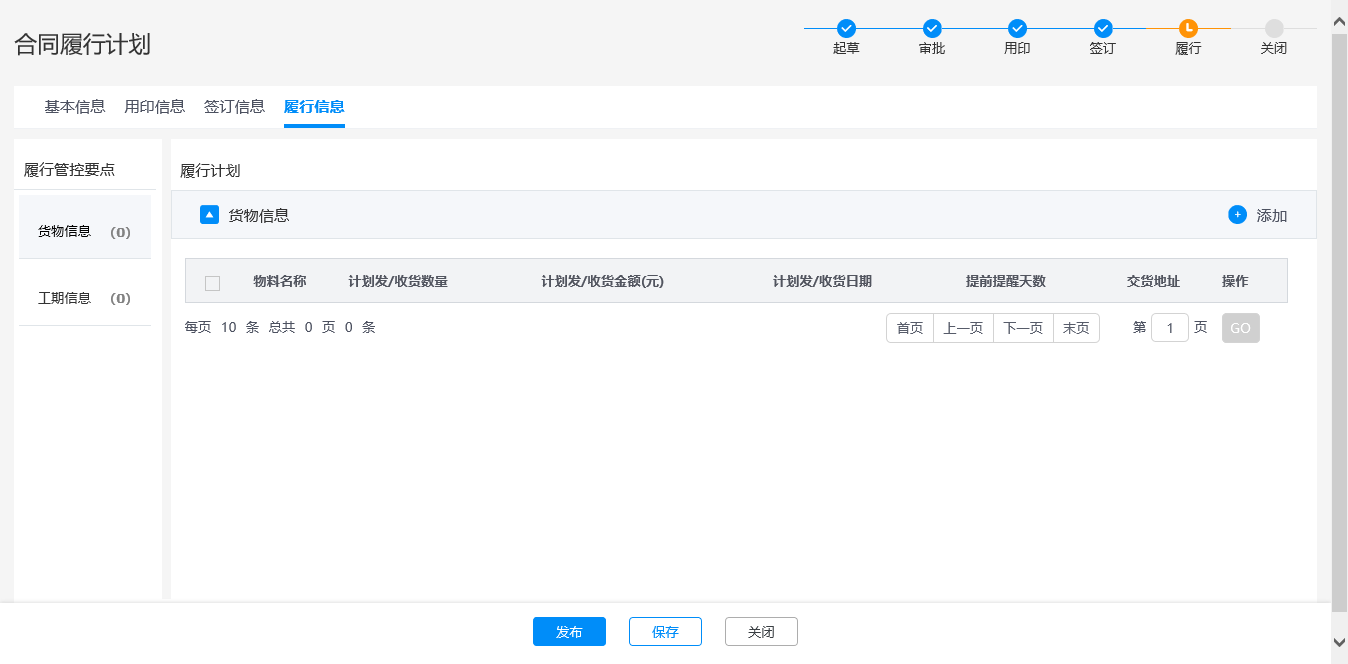Screen dimensions: 1348x664
Task: Click the 保存 button
Action: click(665, 632)
